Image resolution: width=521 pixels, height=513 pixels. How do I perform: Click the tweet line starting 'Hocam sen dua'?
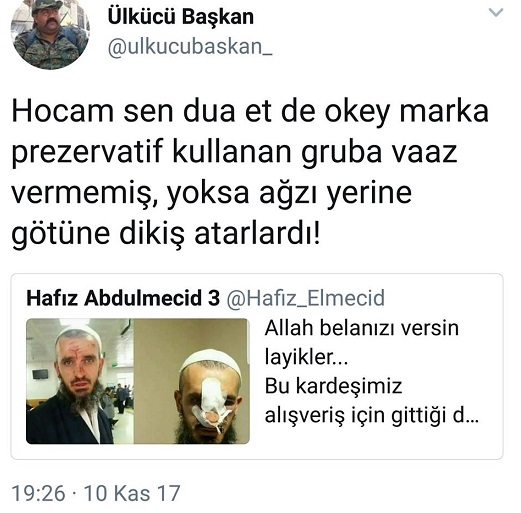250,112
